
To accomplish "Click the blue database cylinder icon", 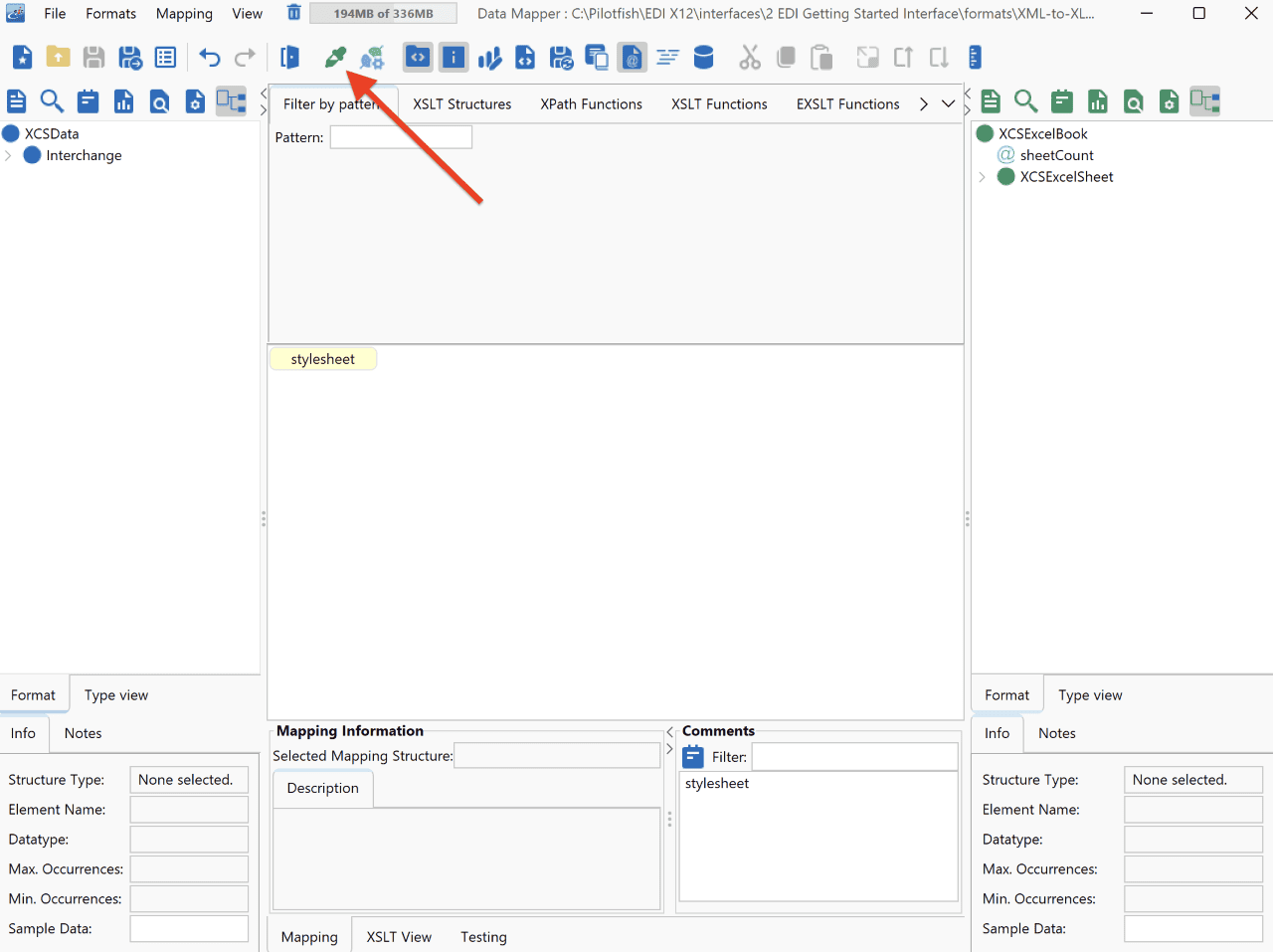I will 704,58.
